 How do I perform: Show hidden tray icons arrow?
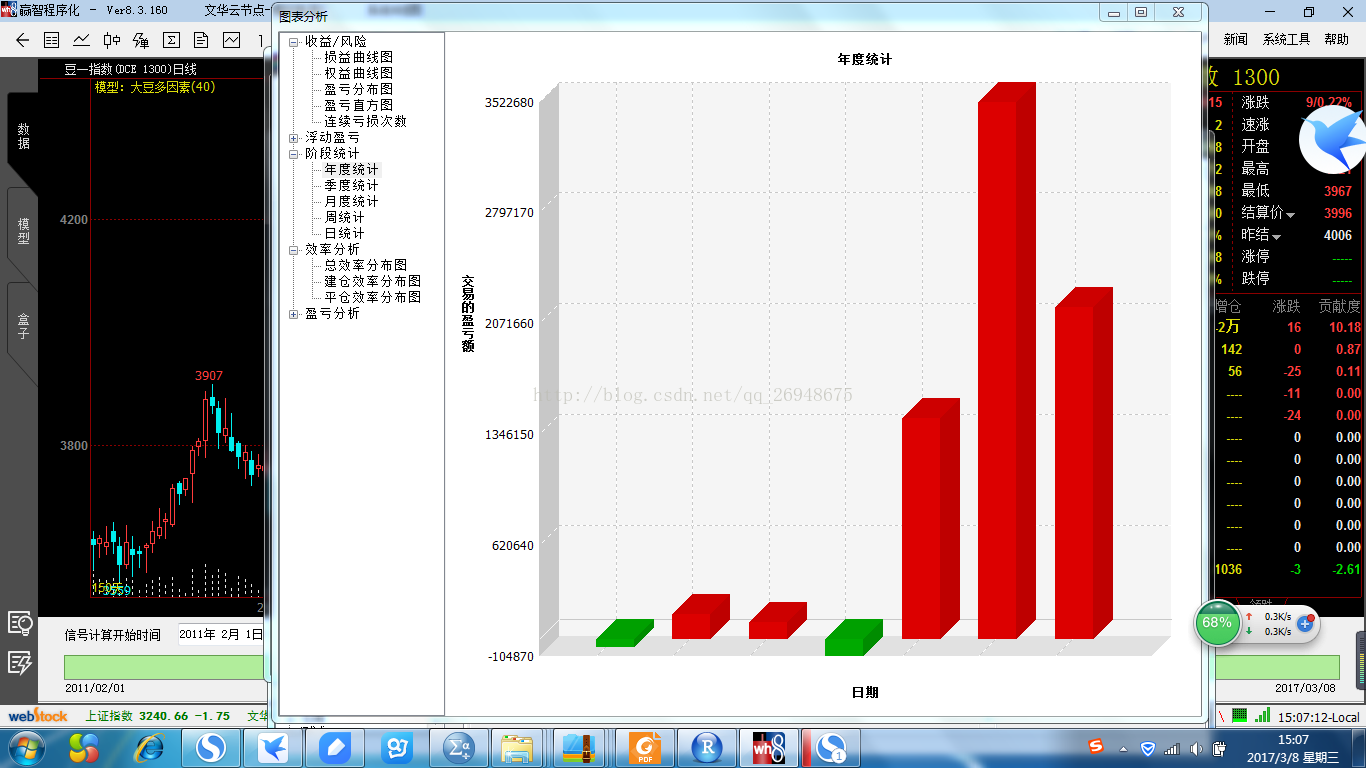pyautogui.click(x=1123, y=749)
